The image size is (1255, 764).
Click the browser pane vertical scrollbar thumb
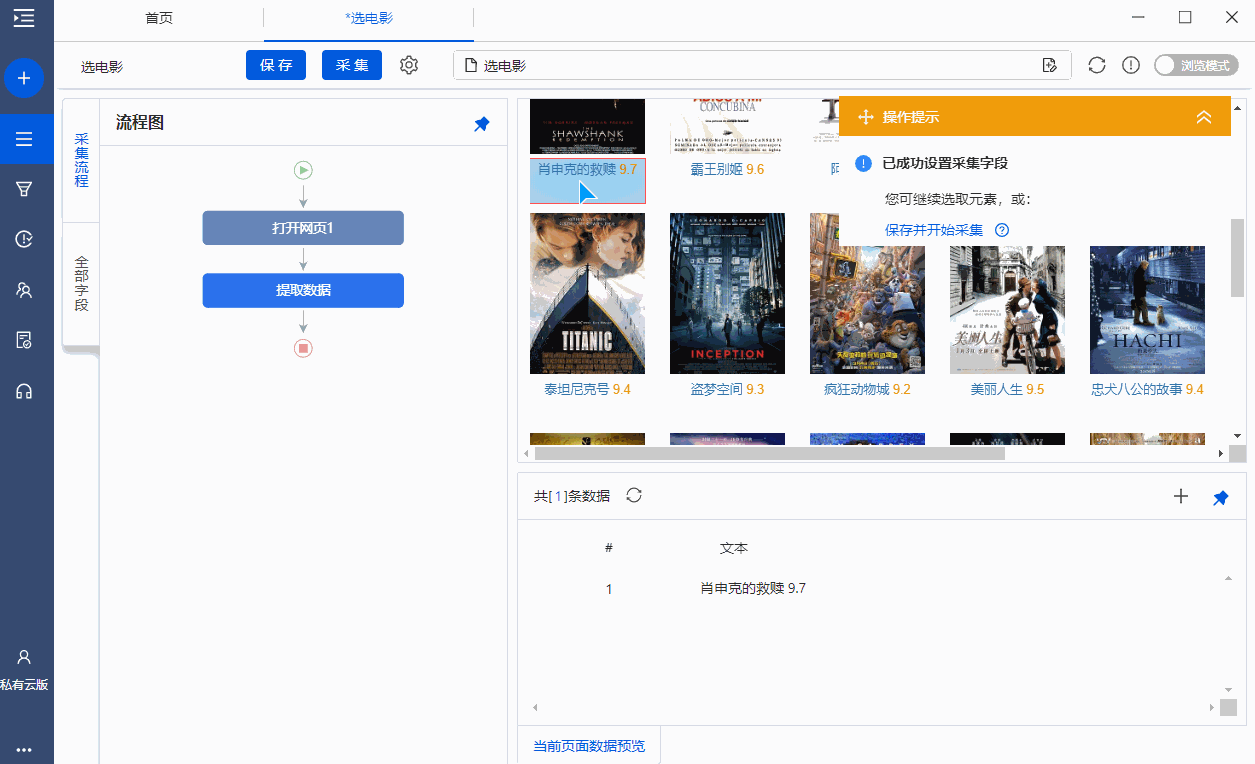click(x=1237, y=257)
